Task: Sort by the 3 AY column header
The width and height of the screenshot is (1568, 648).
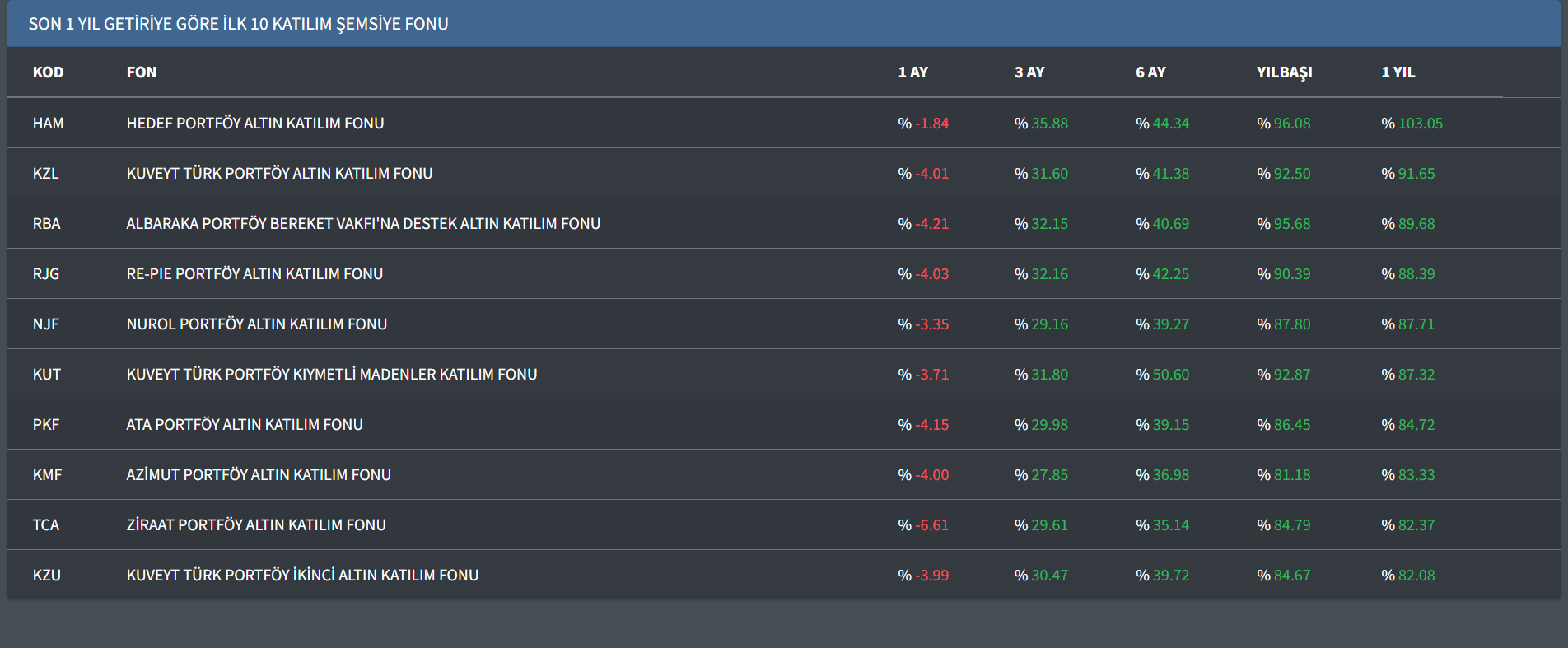Action: [1029, 72]
